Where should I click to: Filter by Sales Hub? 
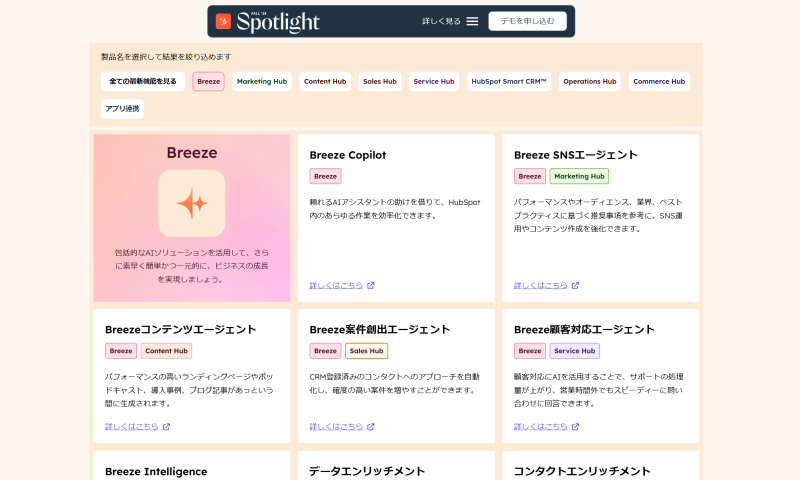tap(380, 82)
